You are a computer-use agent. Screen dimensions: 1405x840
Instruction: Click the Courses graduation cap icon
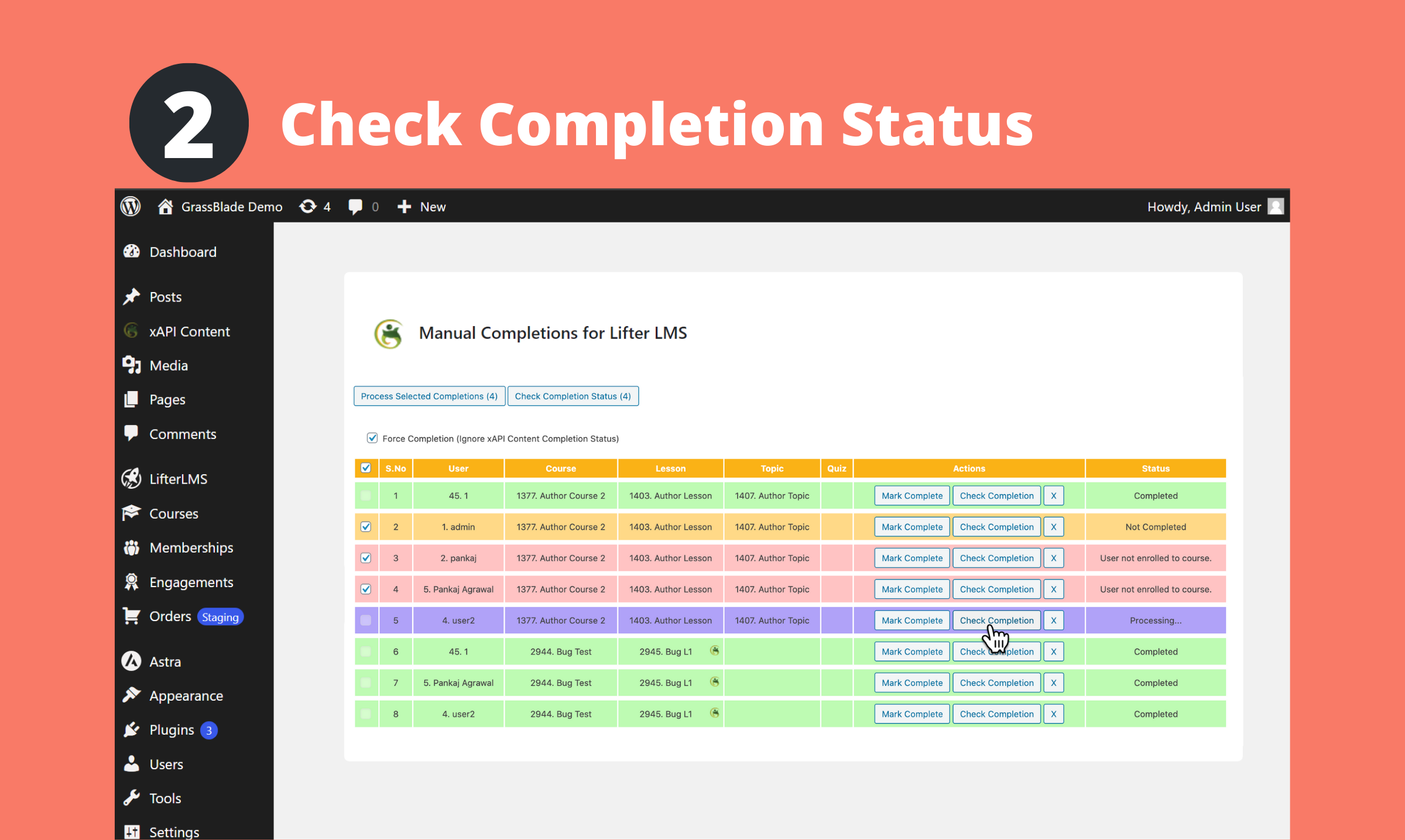132,513
